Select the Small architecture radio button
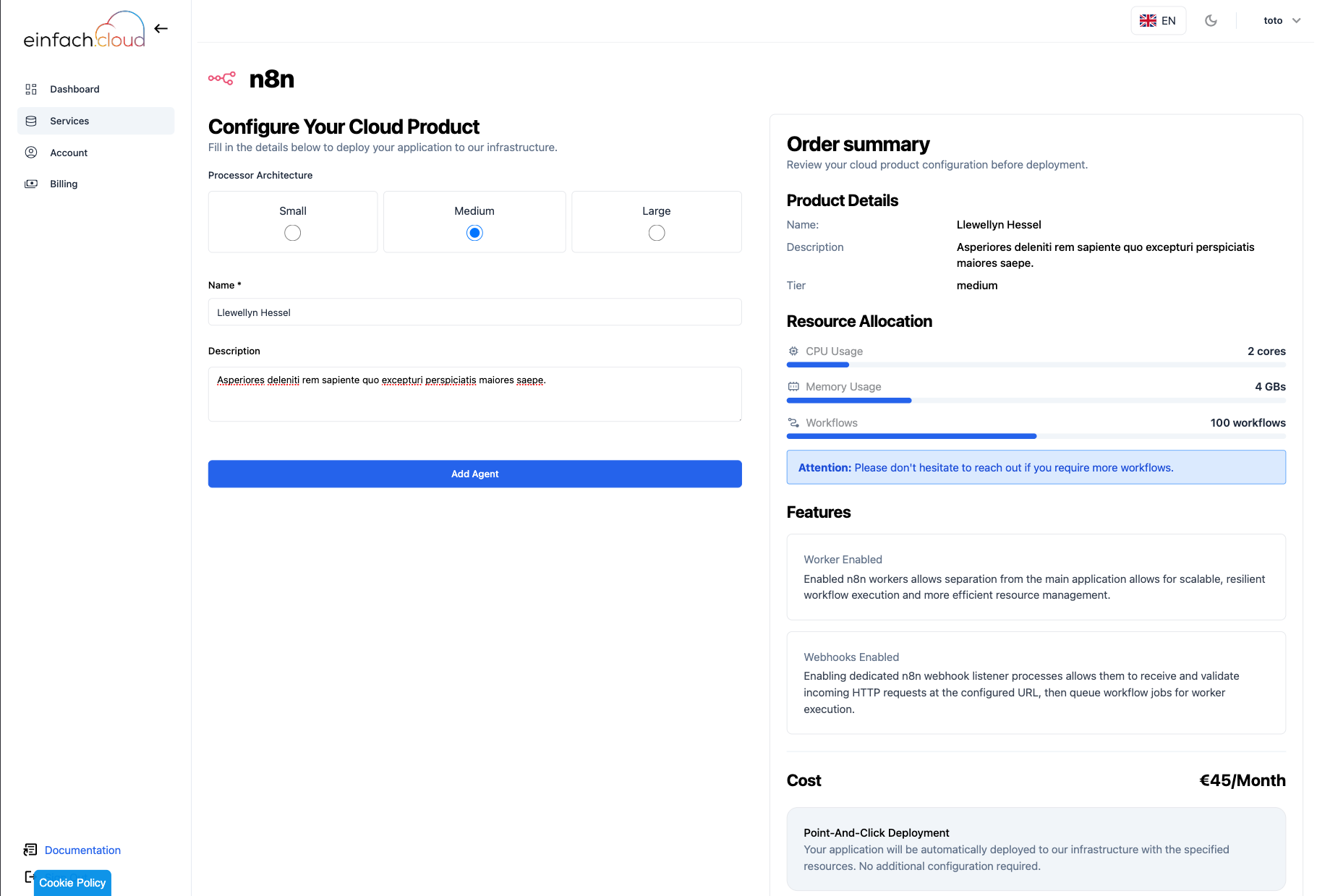 pos(292,233)
